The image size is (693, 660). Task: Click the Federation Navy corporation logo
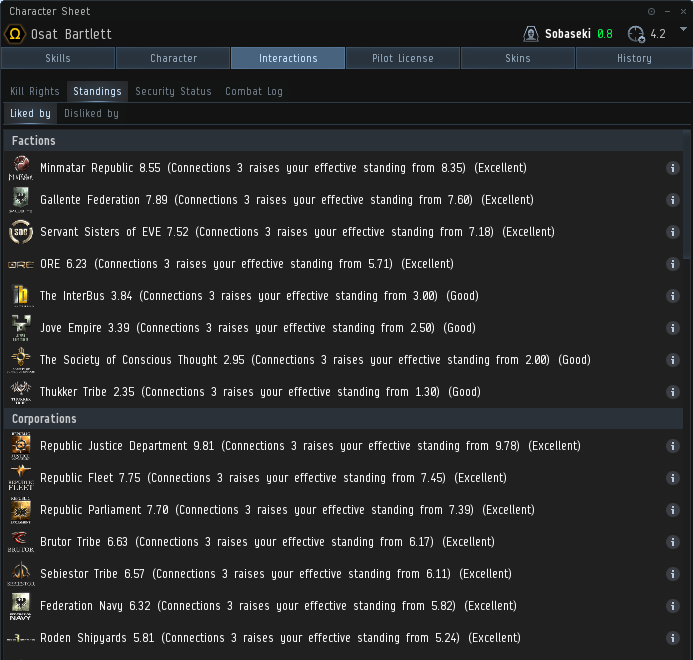pyautogui.click(x=21, y=606)
